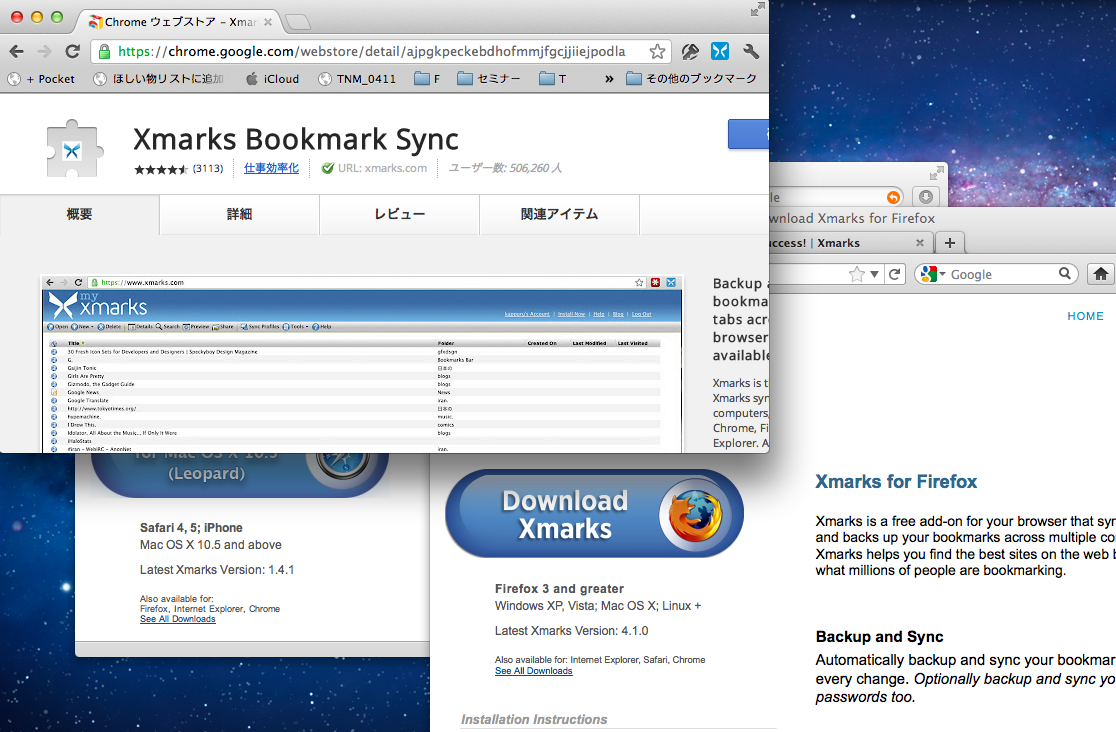1116x732 pixels.
Task: Enter fullscreen in the Firefox window
Action: 937,172
